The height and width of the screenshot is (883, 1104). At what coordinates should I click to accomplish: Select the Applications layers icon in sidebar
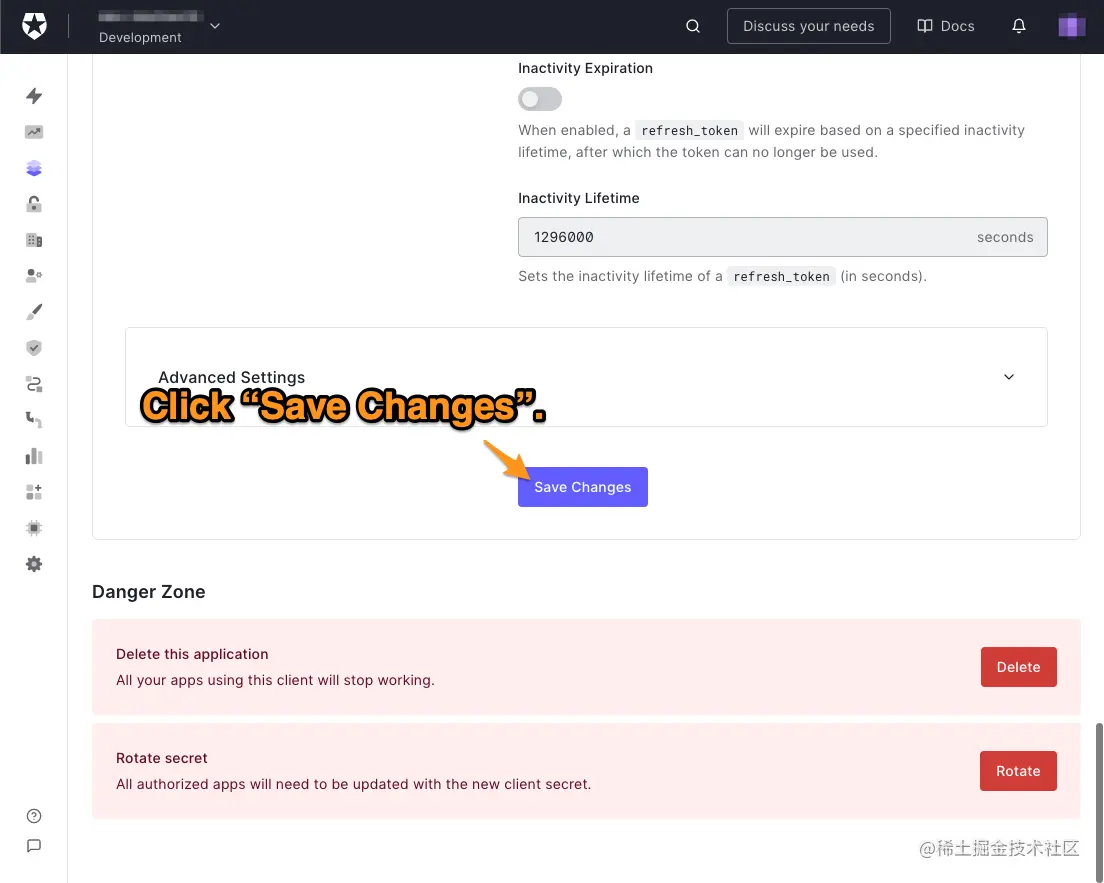coord(34,168)
